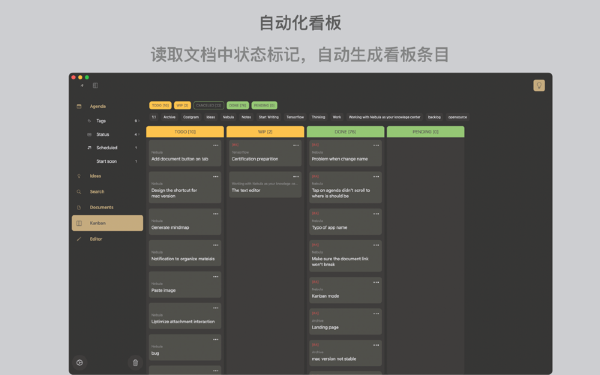
Task: Open the bug card in TODO
Action: point(185,347)
